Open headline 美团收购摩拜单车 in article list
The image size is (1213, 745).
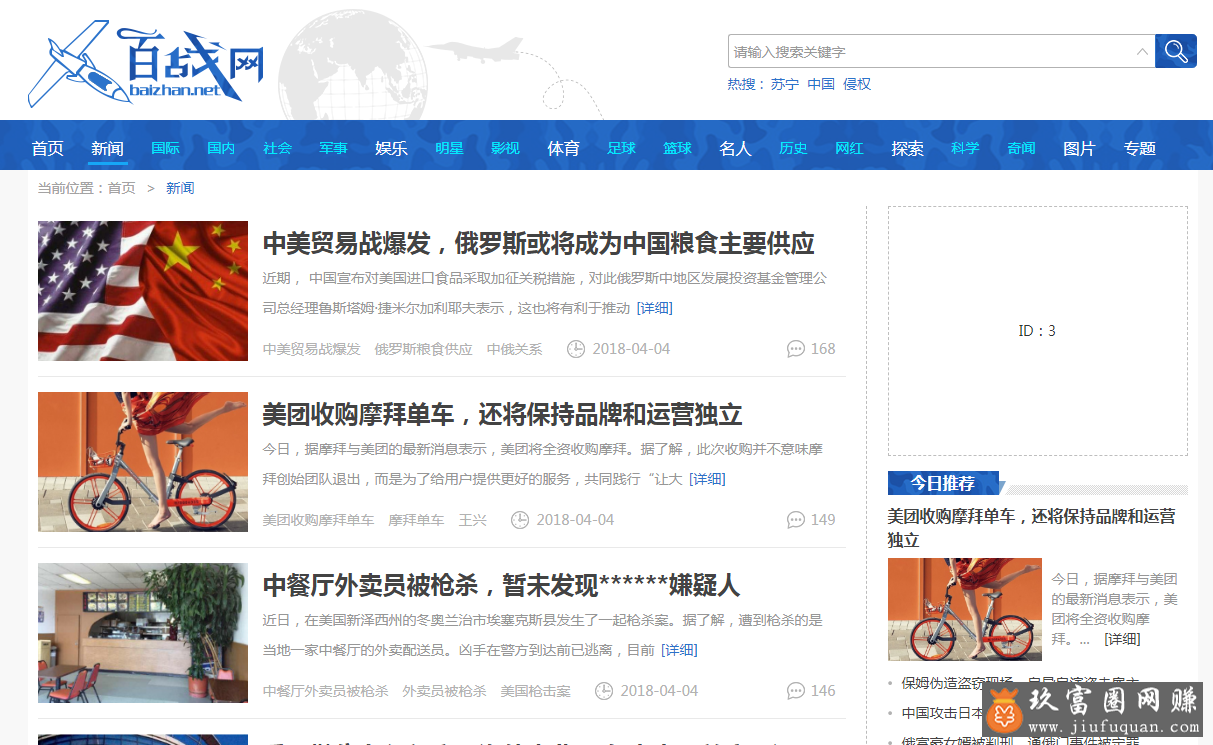(x=502, y=414)
